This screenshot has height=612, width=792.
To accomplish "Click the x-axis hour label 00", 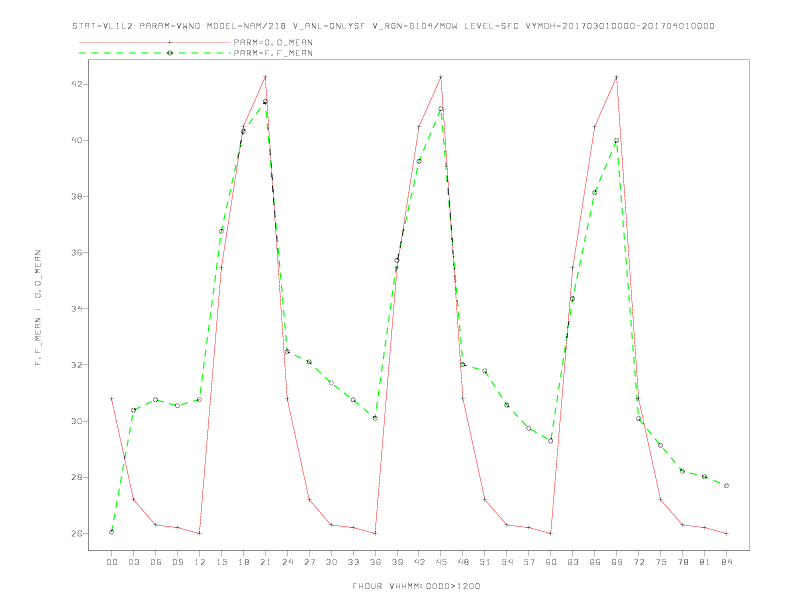I will click(x=112, y=562).
